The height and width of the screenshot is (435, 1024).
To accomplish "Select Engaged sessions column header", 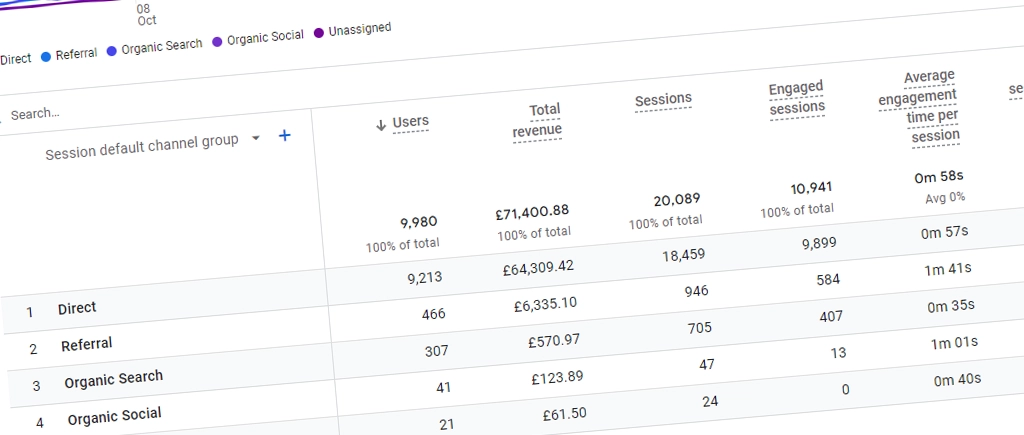I will (796, 98).
